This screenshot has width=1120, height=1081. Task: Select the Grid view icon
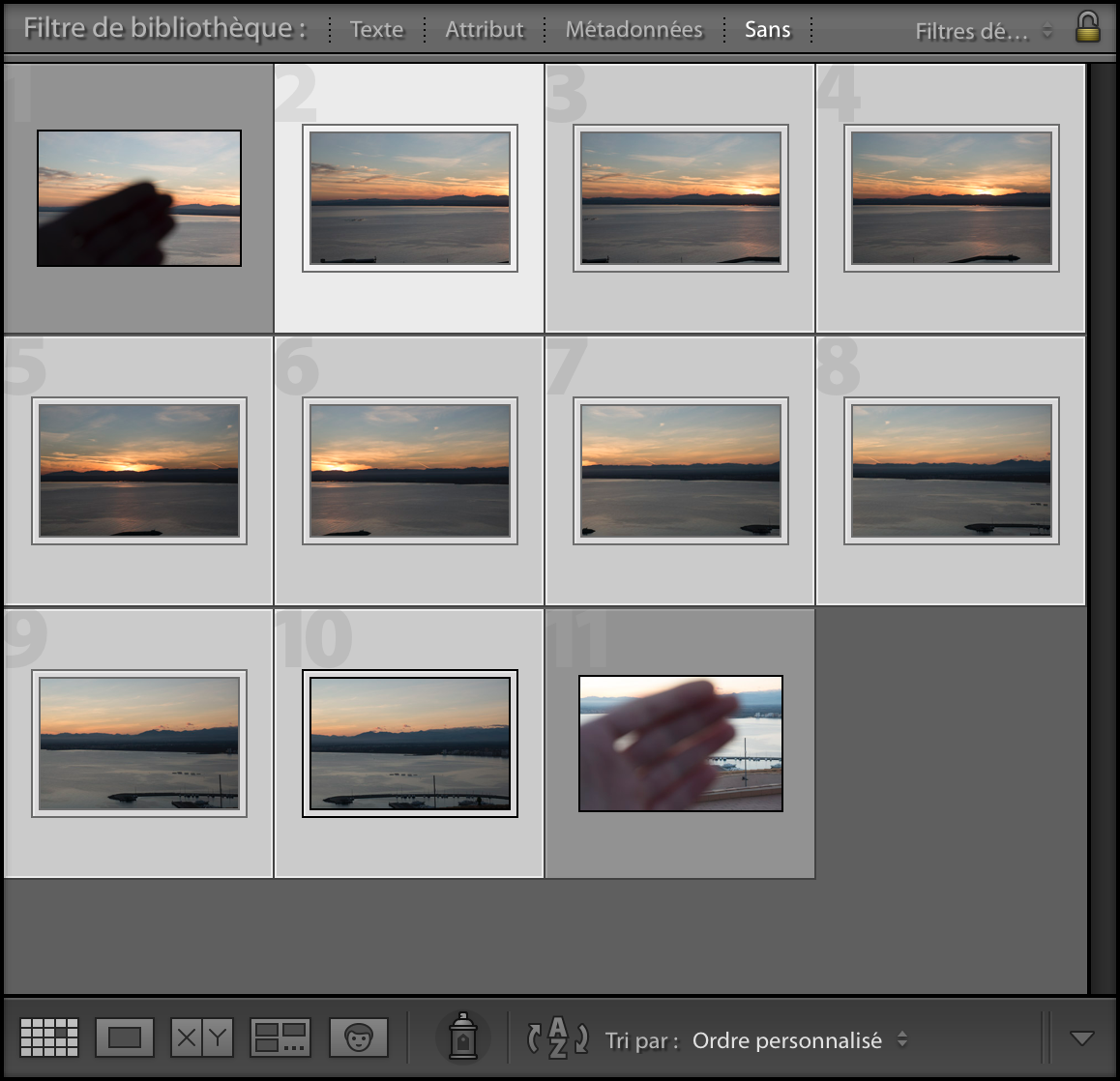click(48, 1037)
